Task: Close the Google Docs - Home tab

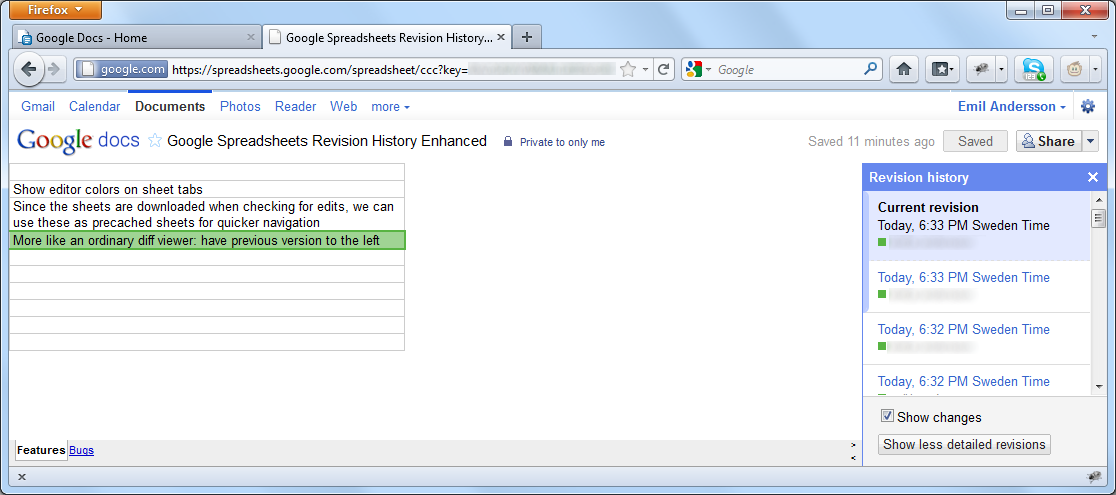Action: click(x=250, y=37)
